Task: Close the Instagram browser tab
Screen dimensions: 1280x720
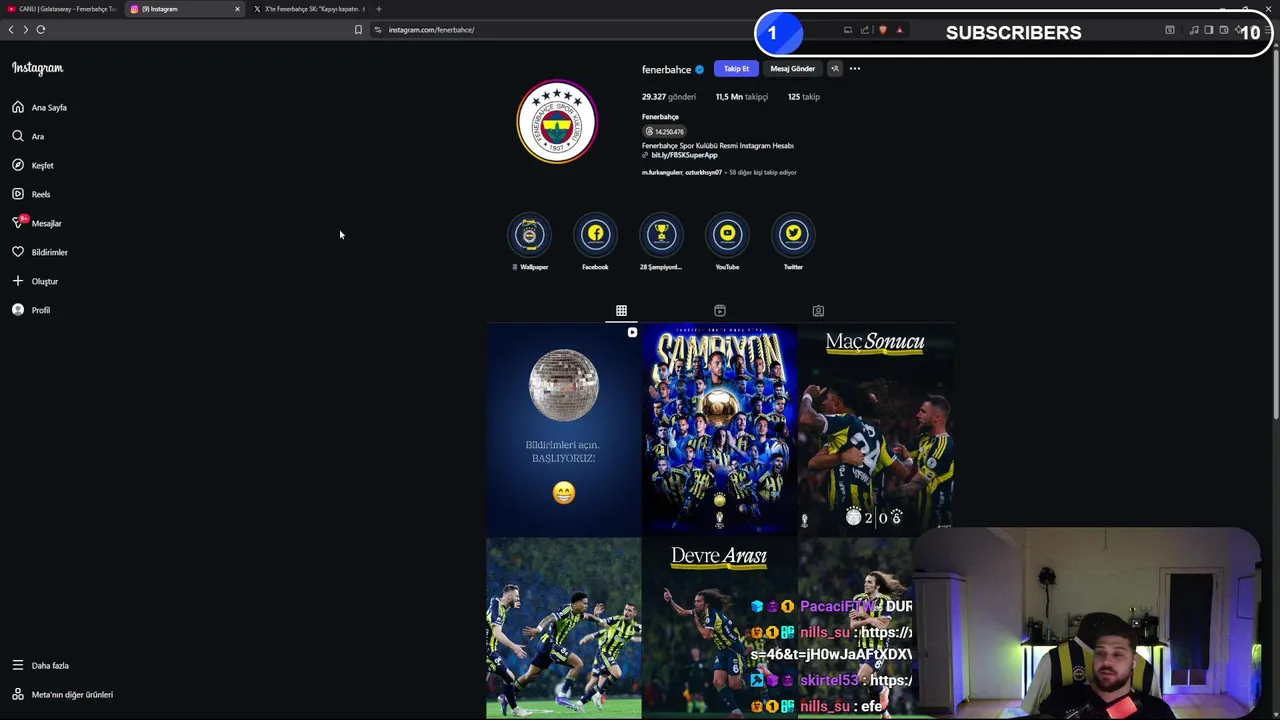Action: pyautogui.click(x=237, y=9)
